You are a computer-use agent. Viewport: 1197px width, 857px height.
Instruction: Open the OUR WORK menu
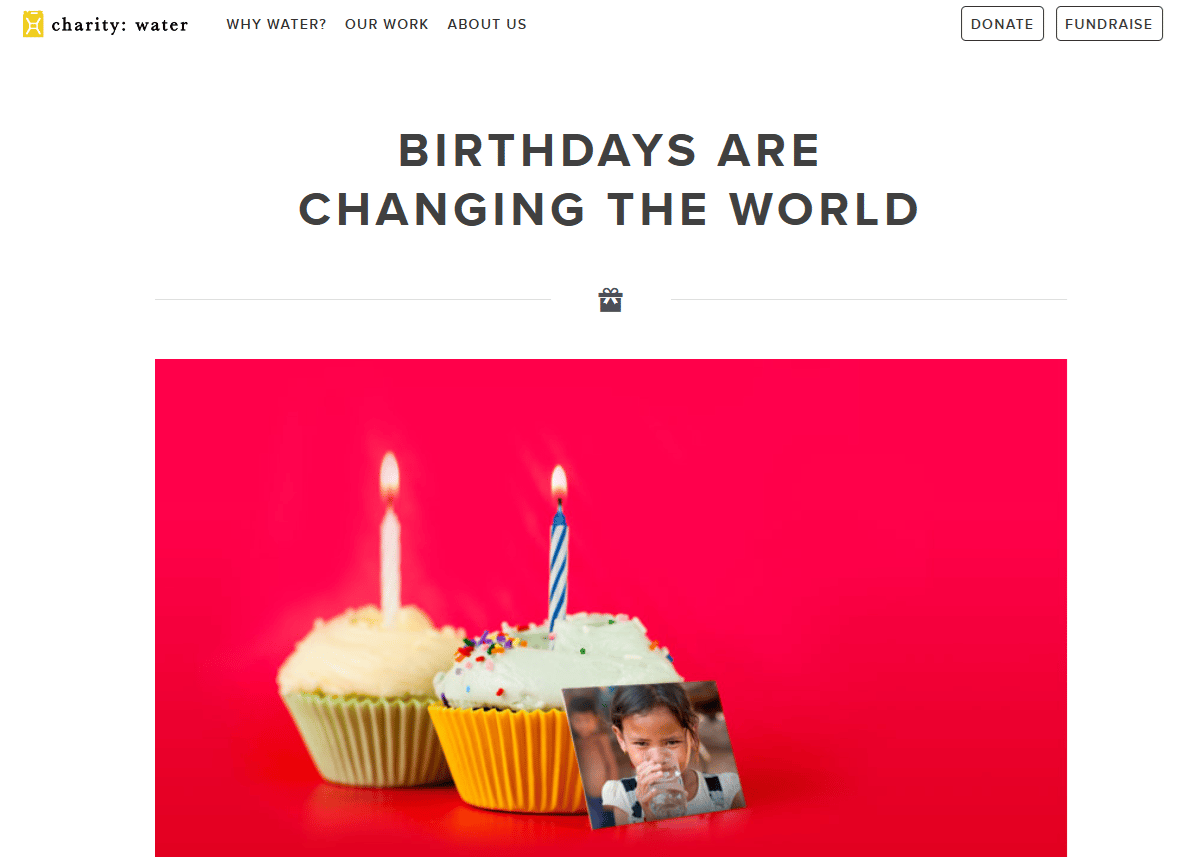coord(386,24)
